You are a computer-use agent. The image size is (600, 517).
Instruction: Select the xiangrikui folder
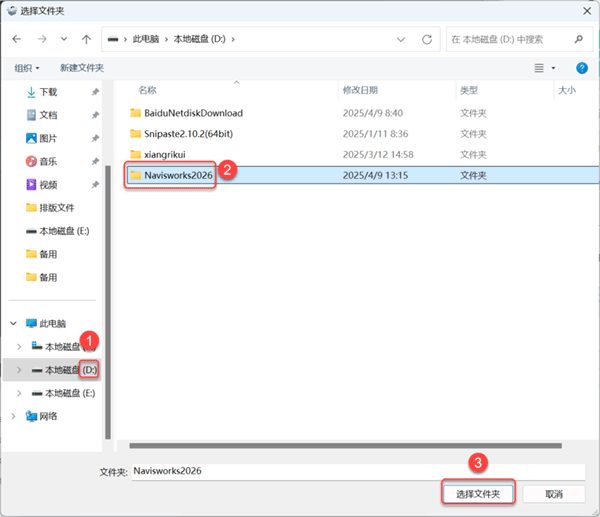pos(165,155)
